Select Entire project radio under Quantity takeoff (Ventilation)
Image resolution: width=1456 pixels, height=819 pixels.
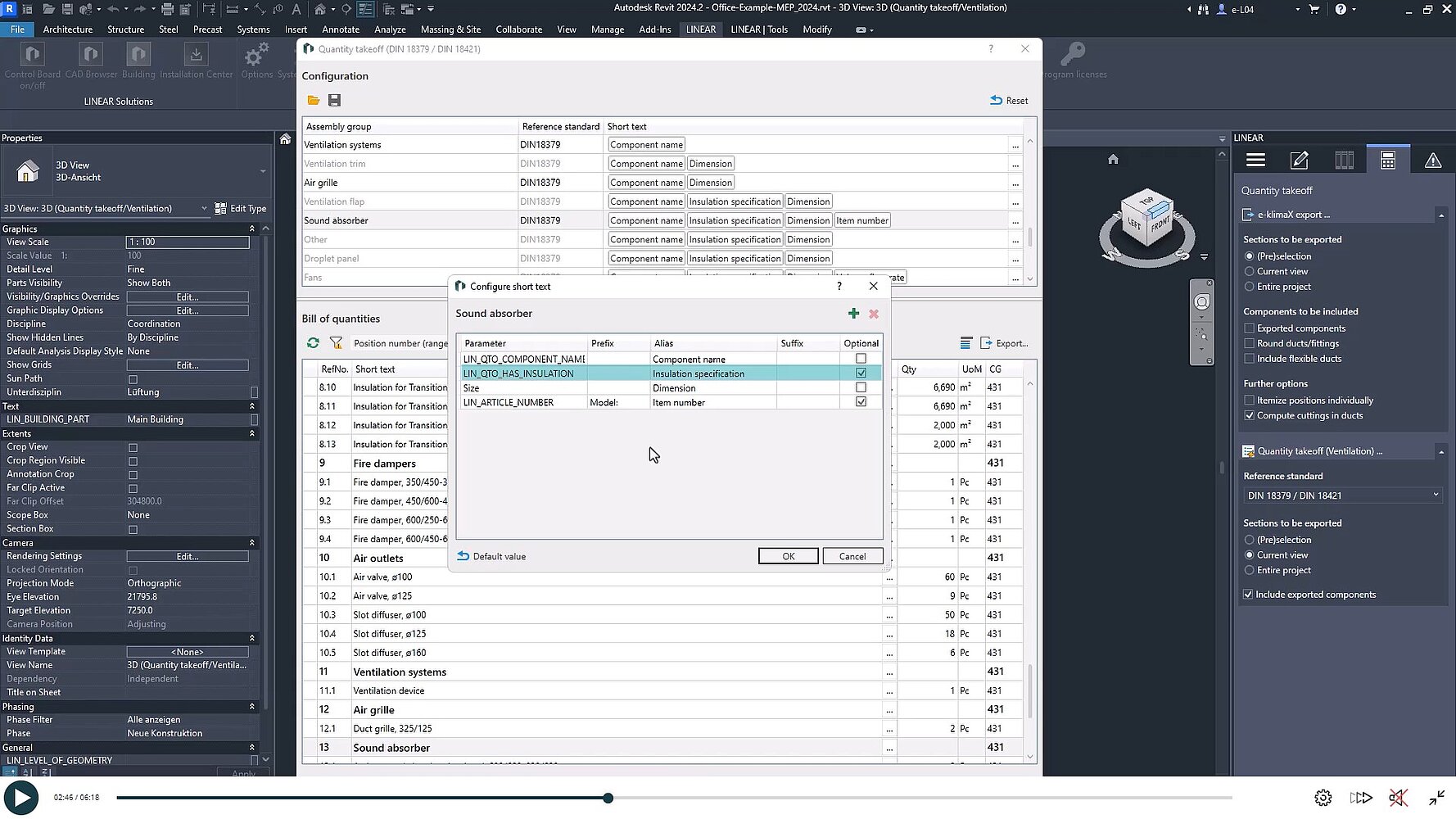pyautogui.click(x=1249, y=570)
